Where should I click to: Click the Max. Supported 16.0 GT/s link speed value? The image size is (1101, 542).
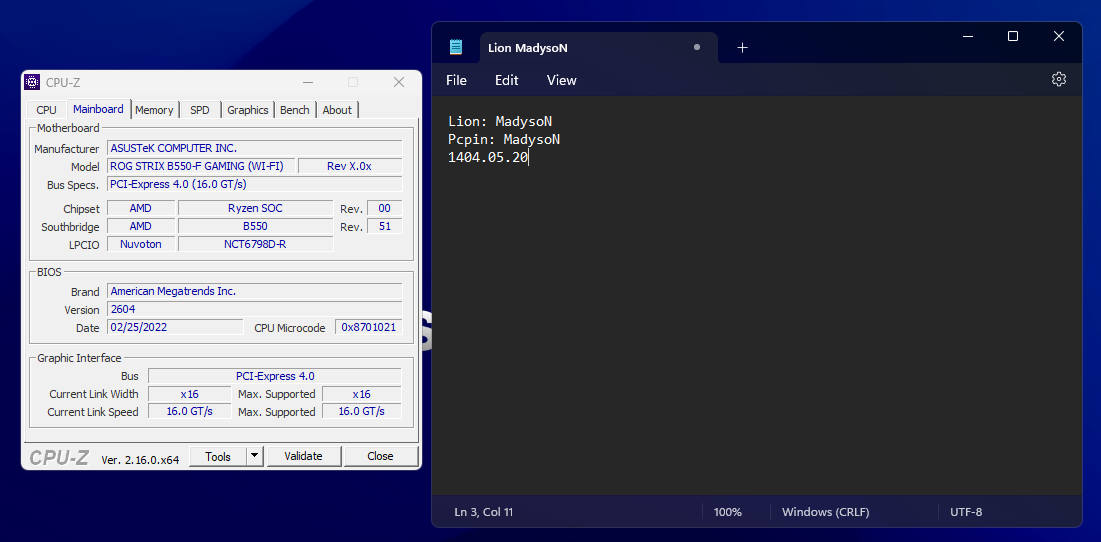(x=362, y=411)
